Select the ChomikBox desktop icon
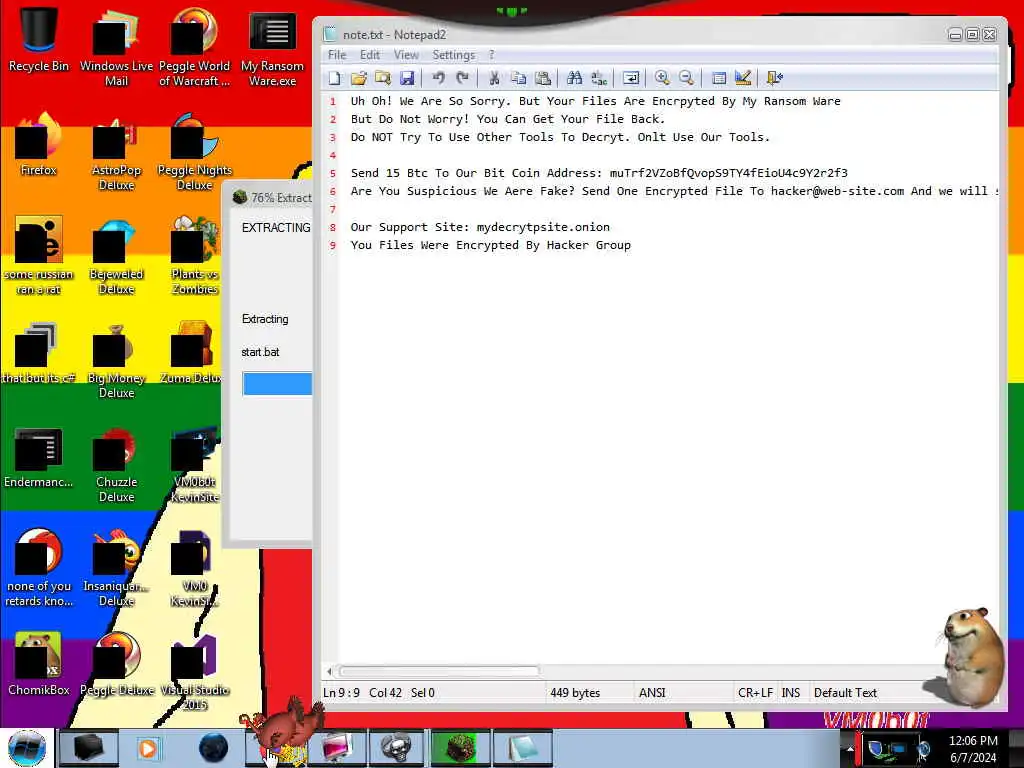 coord(39,665)
